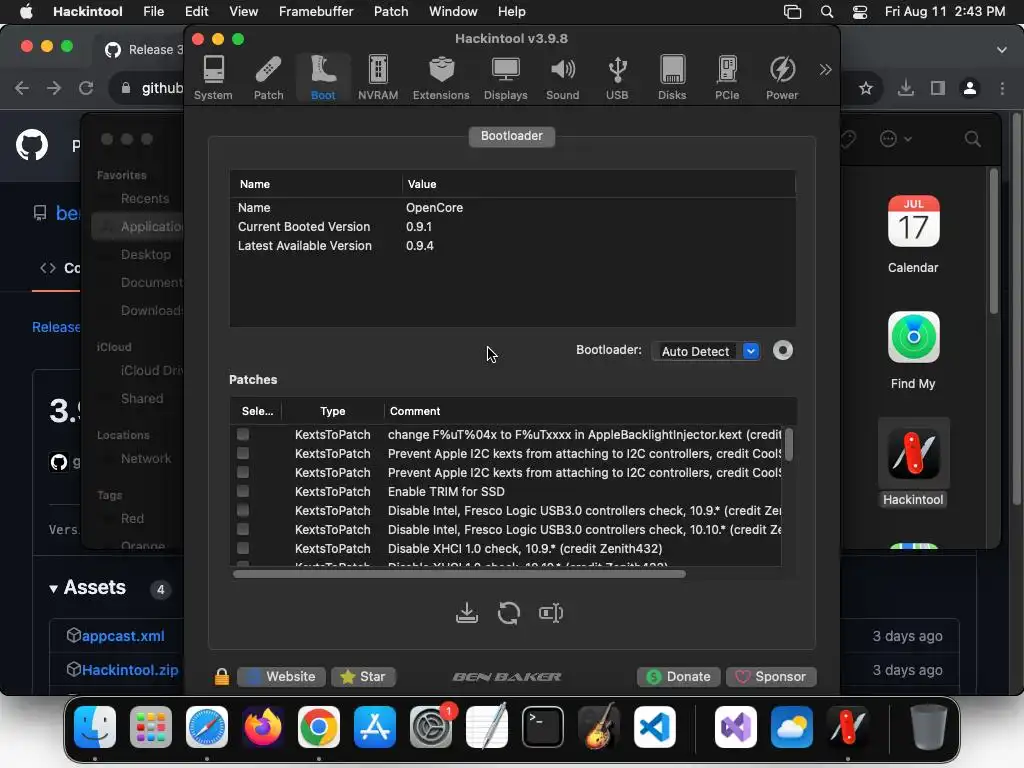Select the Current Booted Version row

coord(512,227)
